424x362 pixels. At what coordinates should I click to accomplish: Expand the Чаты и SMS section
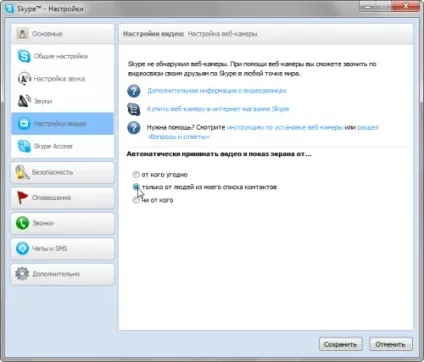(x=62, y=248)
